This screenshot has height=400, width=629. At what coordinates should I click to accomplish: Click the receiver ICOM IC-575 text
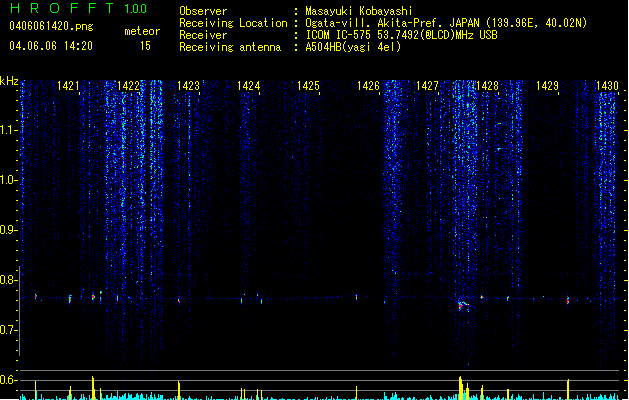(x=401, y=35)
